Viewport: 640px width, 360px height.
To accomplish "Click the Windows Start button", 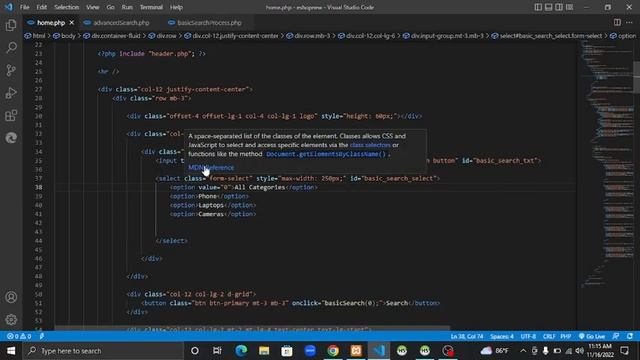I will (11, 351).
